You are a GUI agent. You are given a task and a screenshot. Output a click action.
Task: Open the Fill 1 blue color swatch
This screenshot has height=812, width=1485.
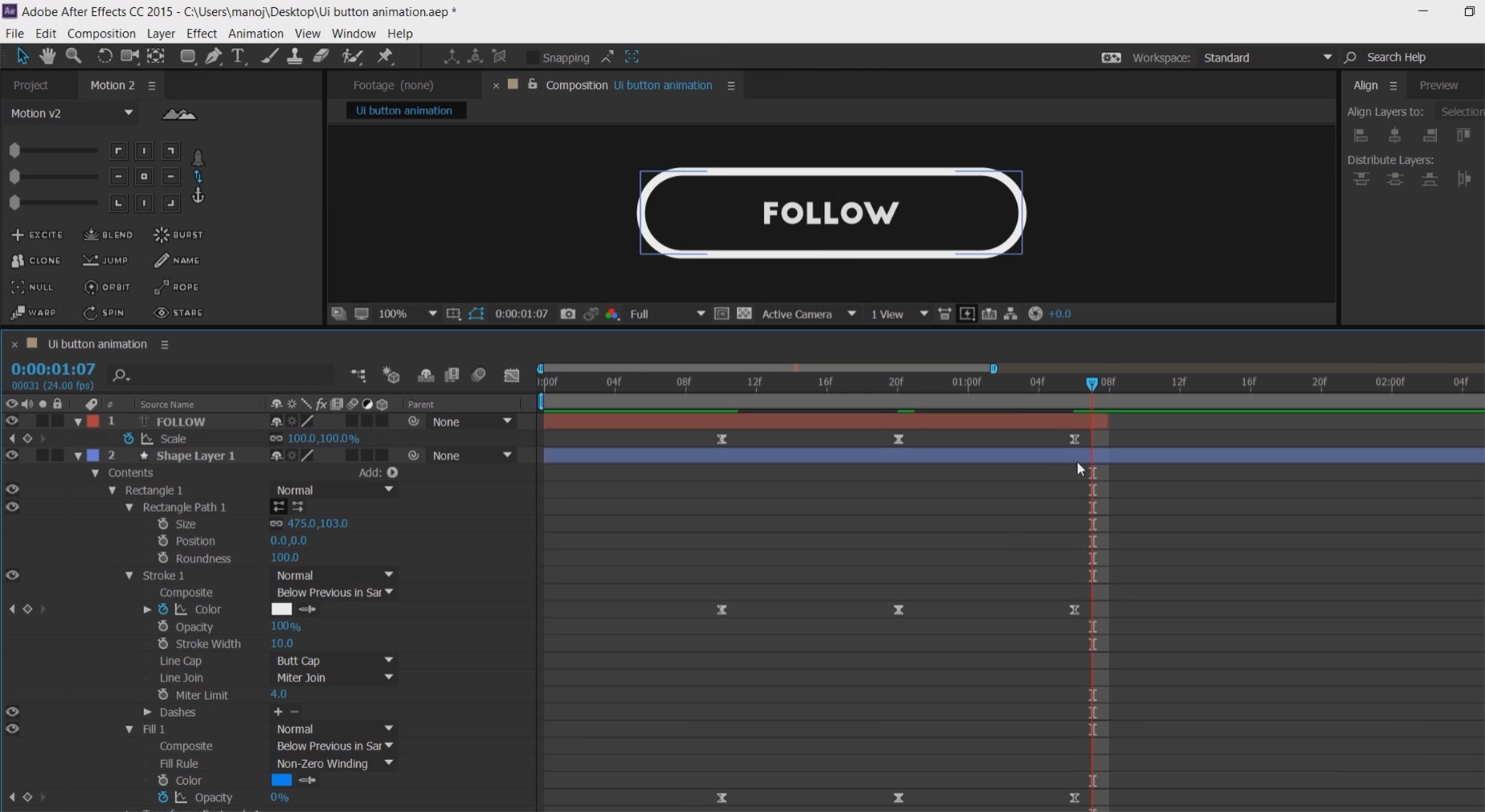click(282, 781)
